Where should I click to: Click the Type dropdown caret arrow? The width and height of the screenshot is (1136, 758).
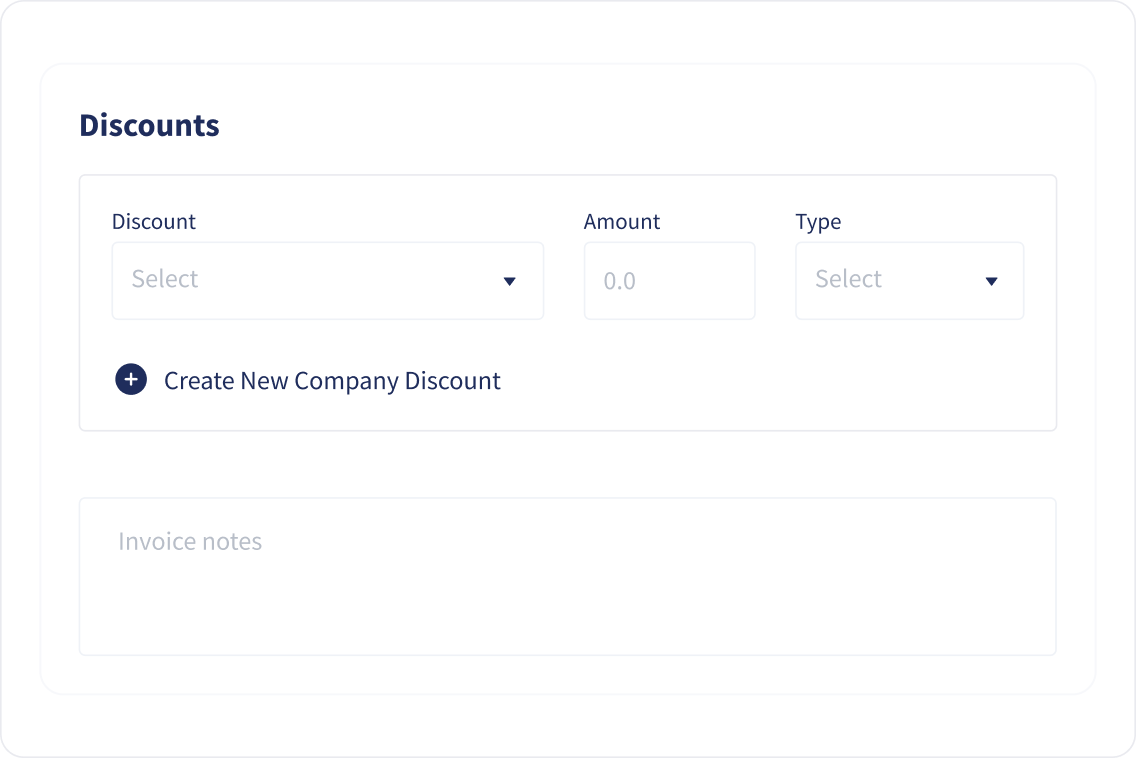tap(991, 281)
